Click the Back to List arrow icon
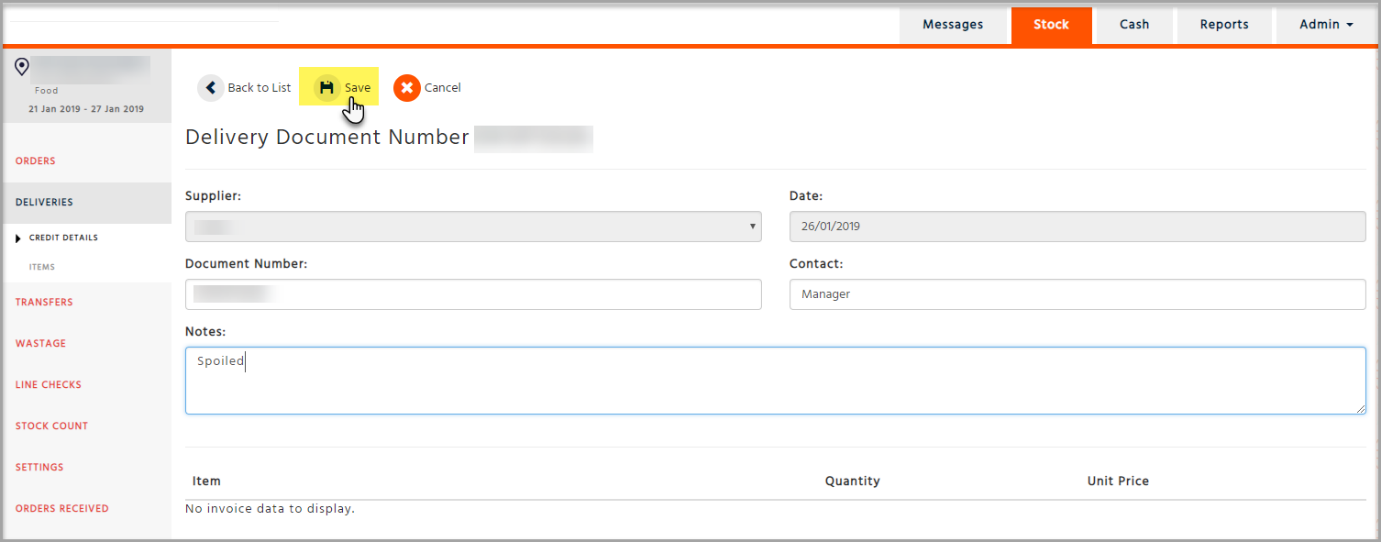 (210, 88)
